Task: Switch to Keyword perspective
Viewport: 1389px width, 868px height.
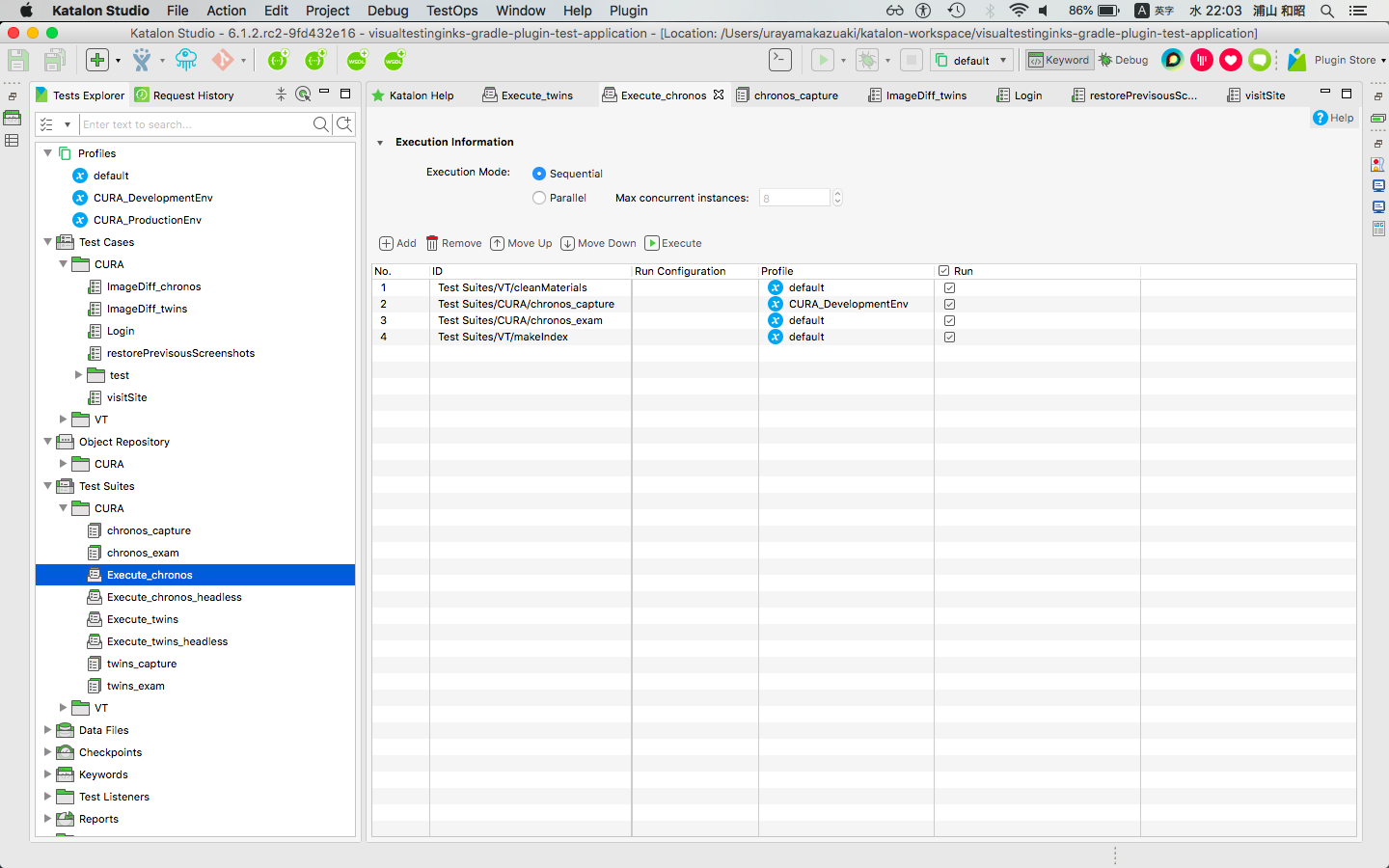Action: coord(1059,60)
